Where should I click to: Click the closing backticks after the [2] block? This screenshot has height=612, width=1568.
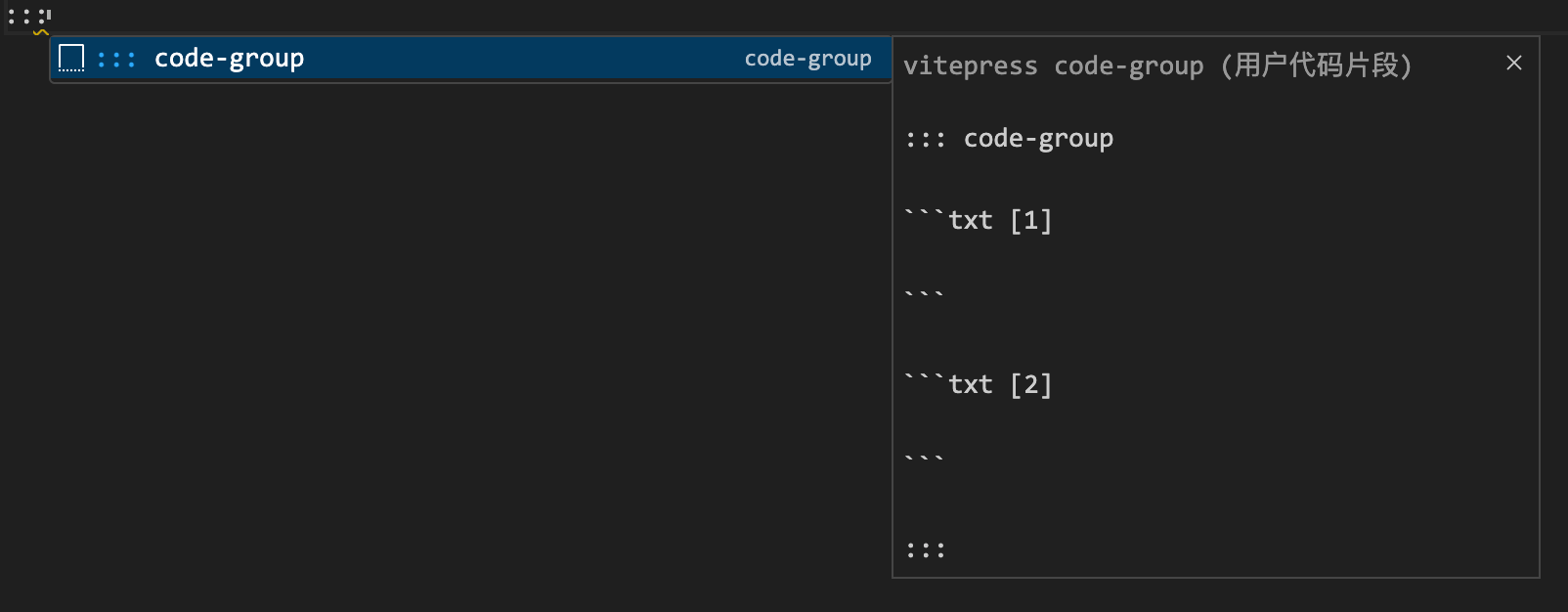924,459
